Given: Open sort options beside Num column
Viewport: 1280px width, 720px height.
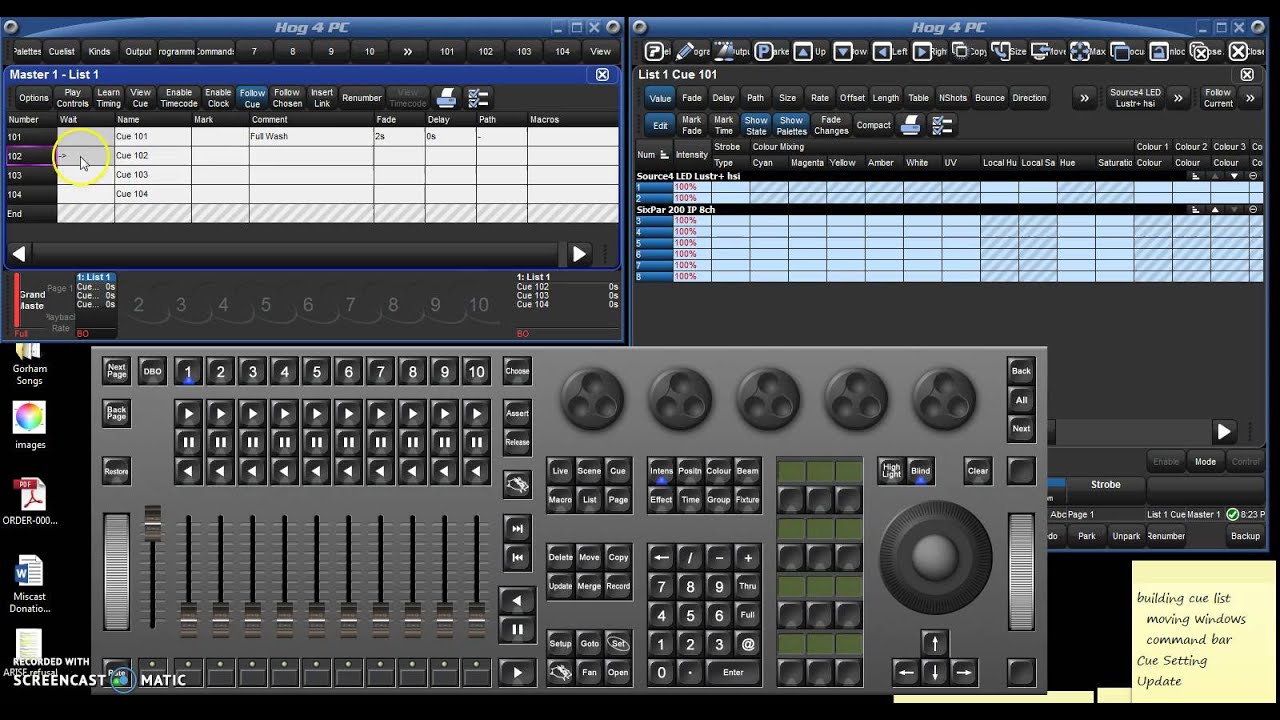Looking at the screenshot, I should 664,155.
